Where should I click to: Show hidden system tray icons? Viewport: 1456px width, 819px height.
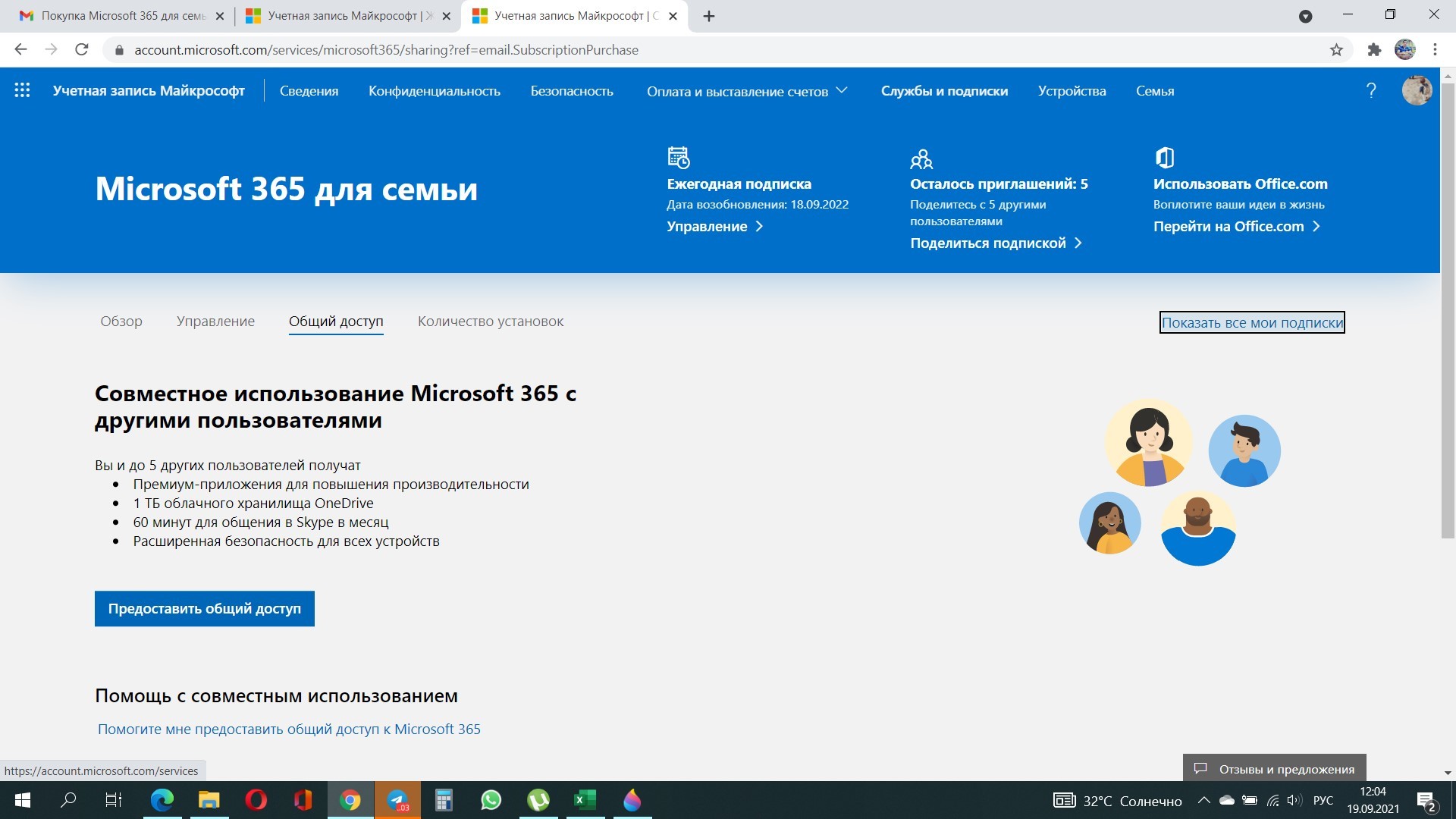pyautogui.click(x=1203, y=800)
